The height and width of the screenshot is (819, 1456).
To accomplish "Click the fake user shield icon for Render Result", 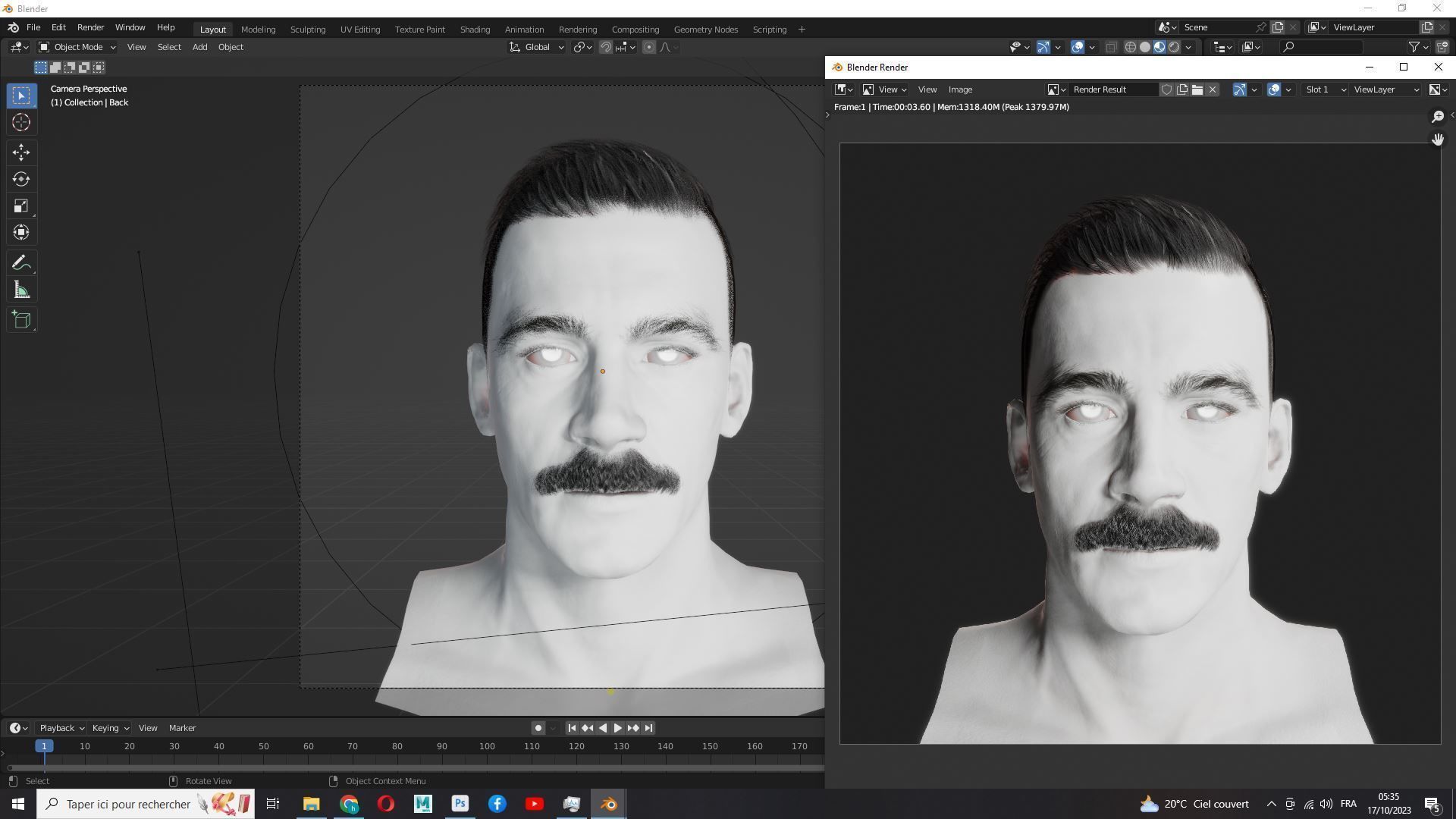I will coord(1167,89).
